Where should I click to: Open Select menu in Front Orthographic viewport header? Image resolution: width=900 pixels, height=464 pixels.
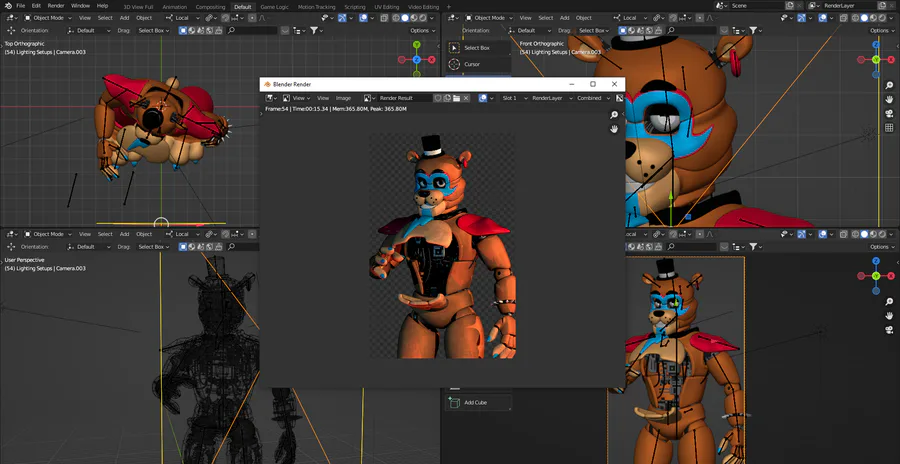tap(546, 18)
